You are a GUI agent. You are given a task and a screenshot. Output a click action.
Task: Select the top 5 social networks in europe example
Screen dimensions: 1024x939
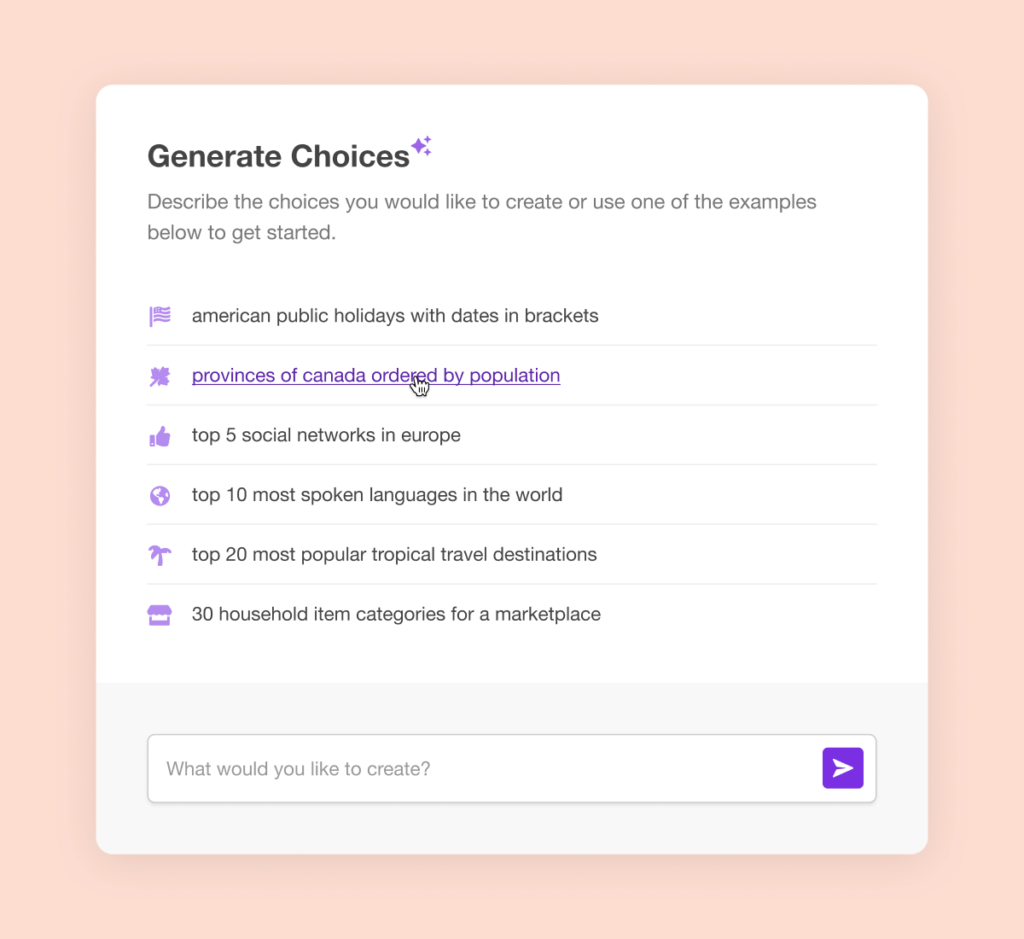click(326, 435)
